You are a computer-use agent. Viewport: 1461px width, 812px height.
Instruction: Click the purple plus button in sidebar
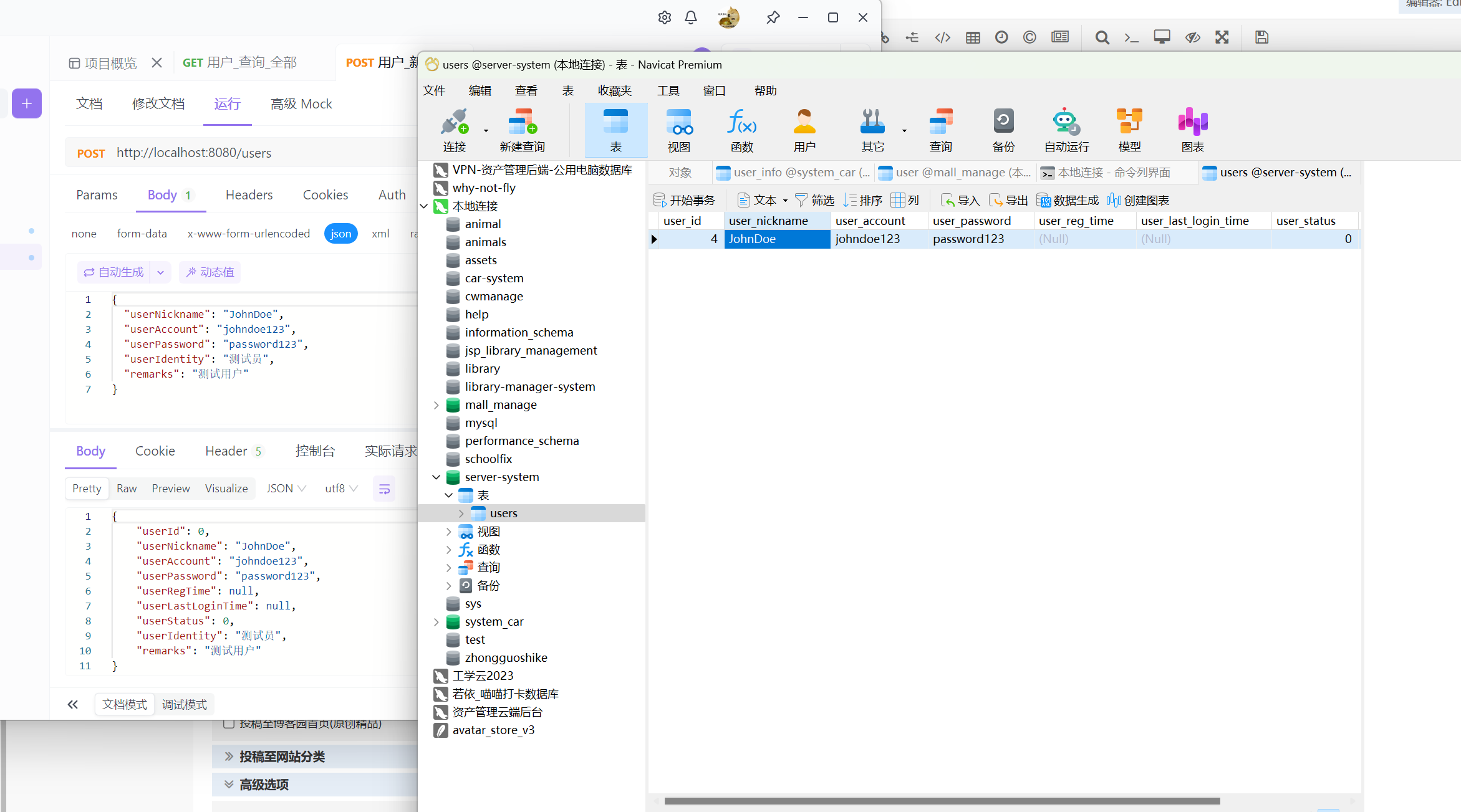[x=27, y=103]
